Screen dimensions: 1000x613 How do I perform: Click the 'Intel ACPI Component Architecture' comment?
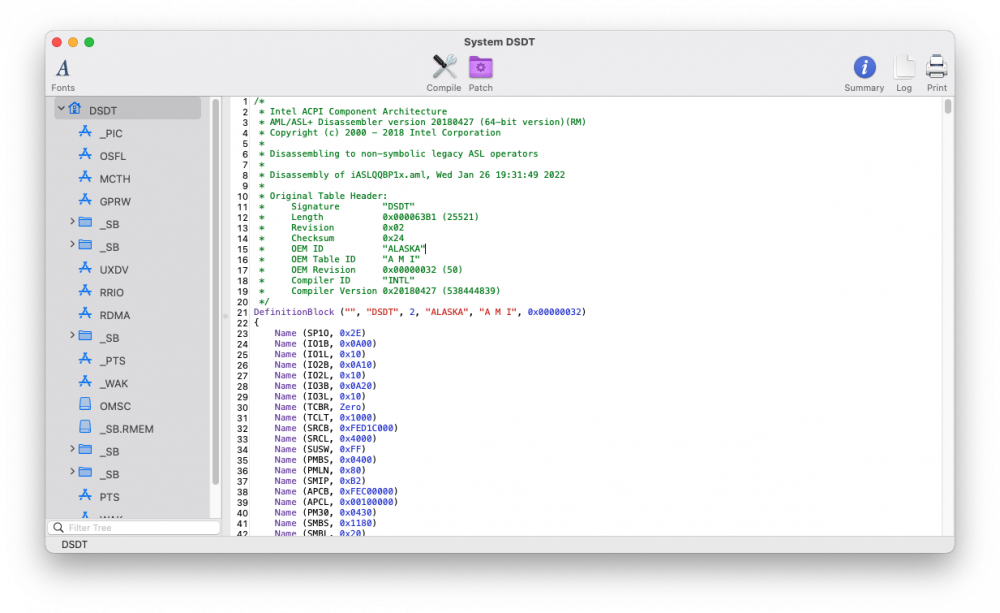[358, 111]
